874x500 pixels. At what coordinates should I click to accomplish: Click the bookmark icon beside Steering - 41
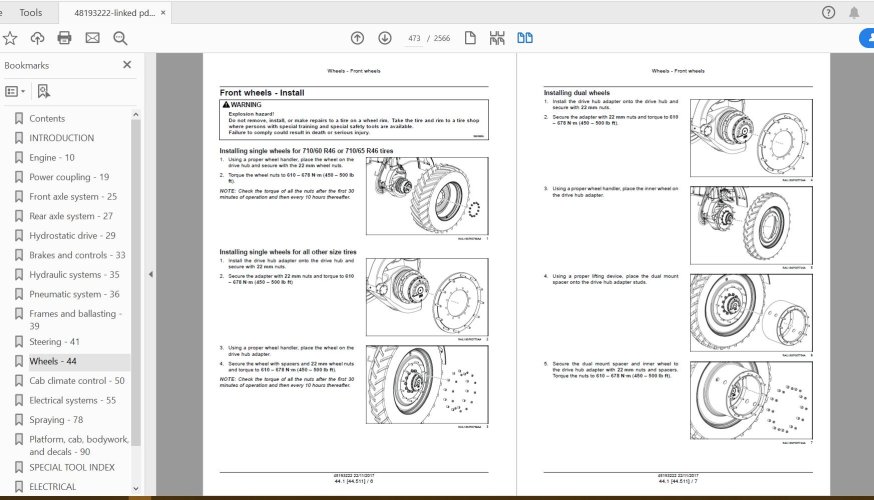point(19,341)
